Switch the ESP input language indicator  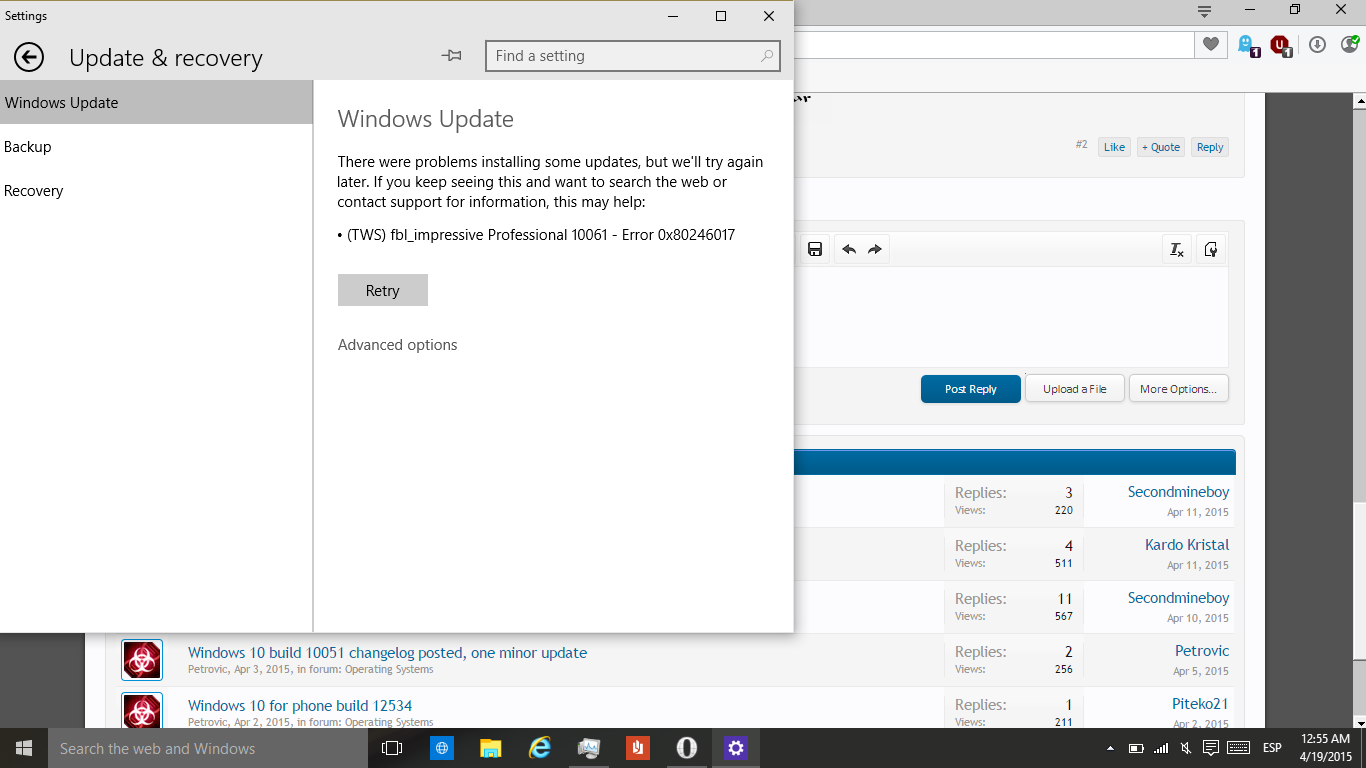[x=1272, y=748]
